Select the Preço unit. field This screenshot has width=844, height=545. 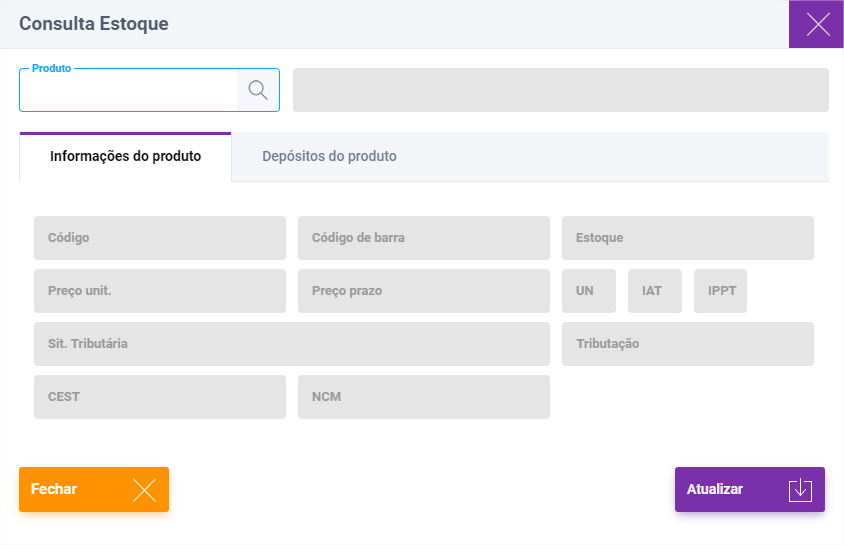click(160, 291)
